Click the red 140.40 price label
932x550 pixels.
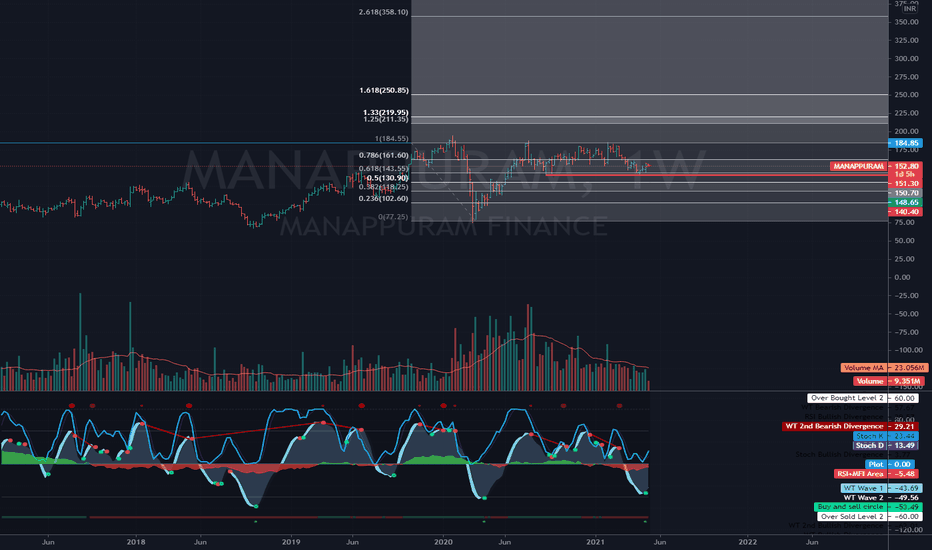(x=906, y=212)
